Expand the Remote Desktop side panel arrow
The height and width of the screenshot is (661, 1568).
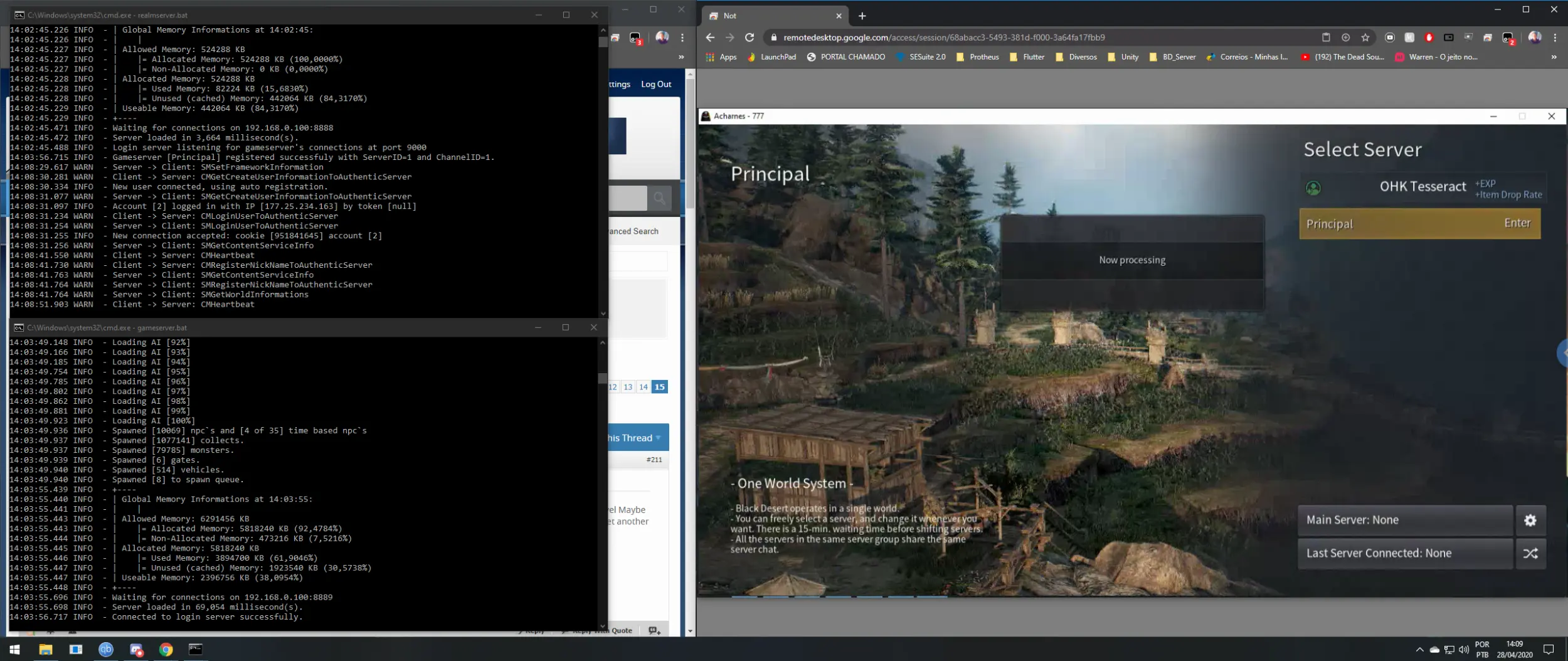click(1562, 352)
